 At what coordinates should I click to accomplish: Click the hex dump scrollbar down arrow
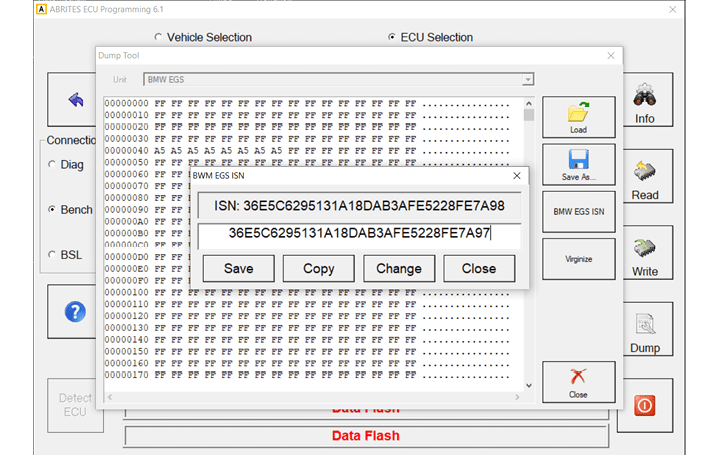click(529, 384)
